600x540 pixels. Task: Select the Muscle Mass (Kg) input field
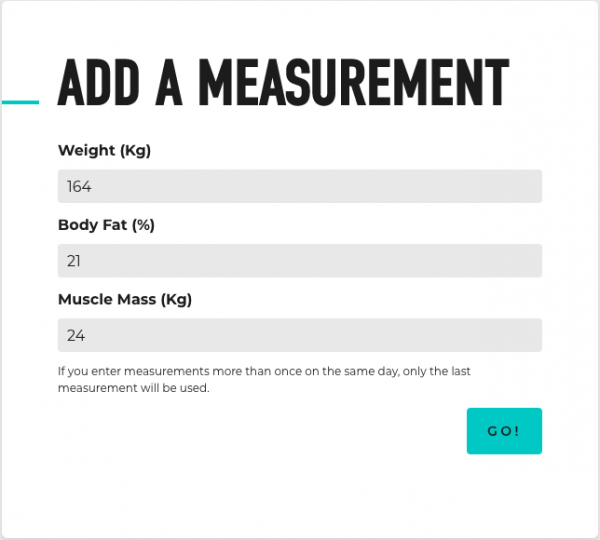pos(300,335)
